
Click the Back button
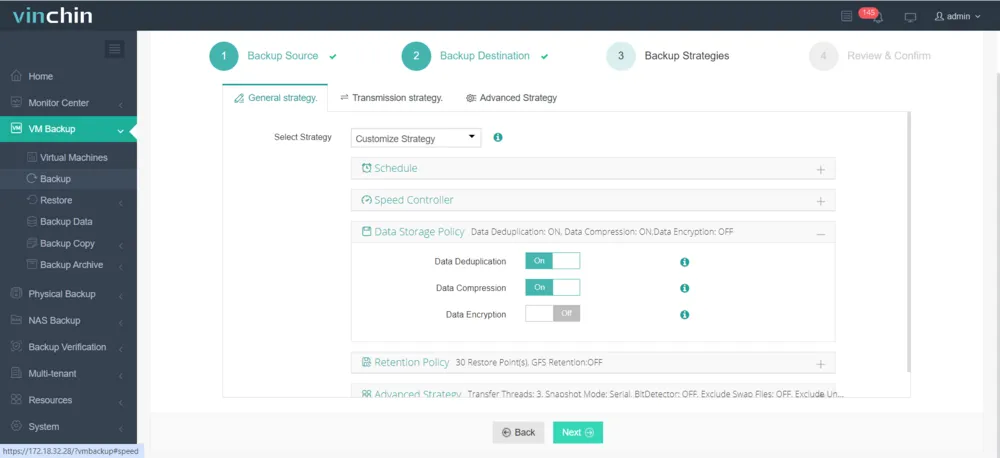(x=518, y=432)
